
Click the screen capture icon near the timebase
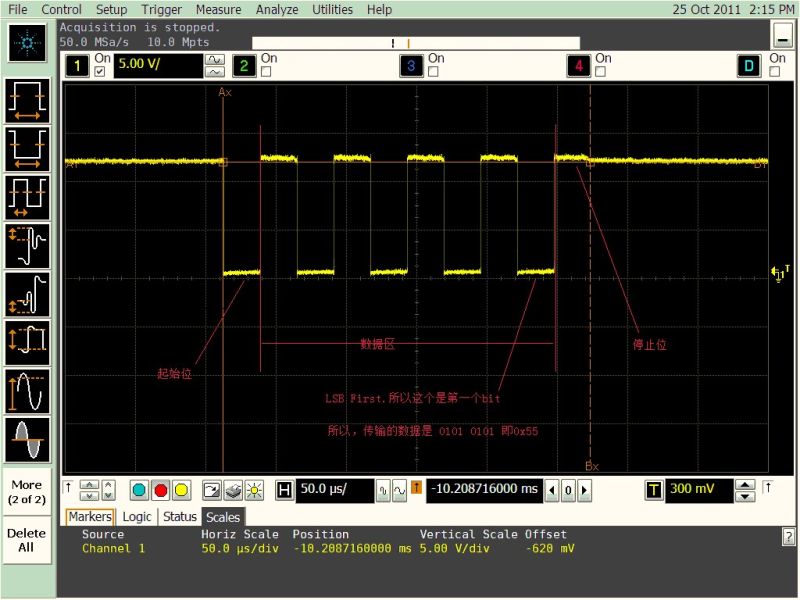[212, 490]
